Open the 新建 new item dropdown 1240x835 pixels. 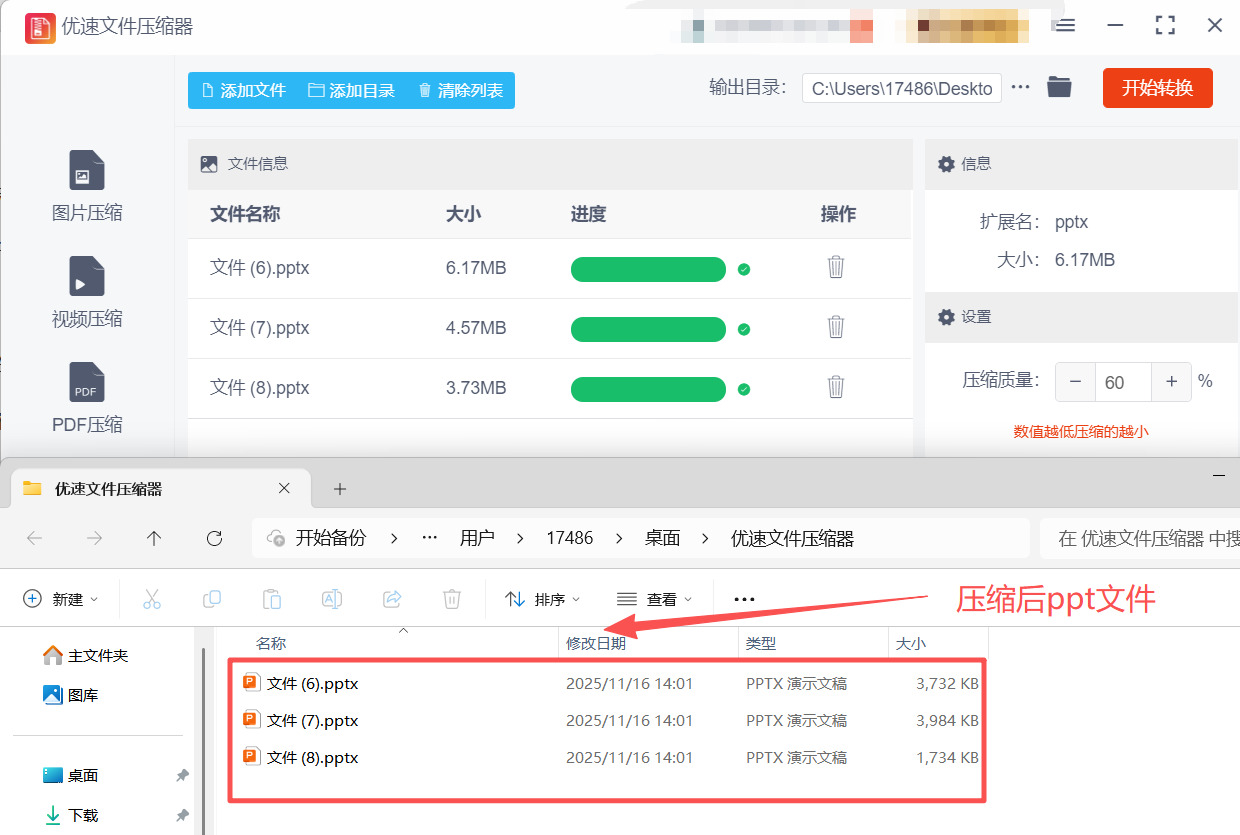pyautogui.click(x=61, y=599)
